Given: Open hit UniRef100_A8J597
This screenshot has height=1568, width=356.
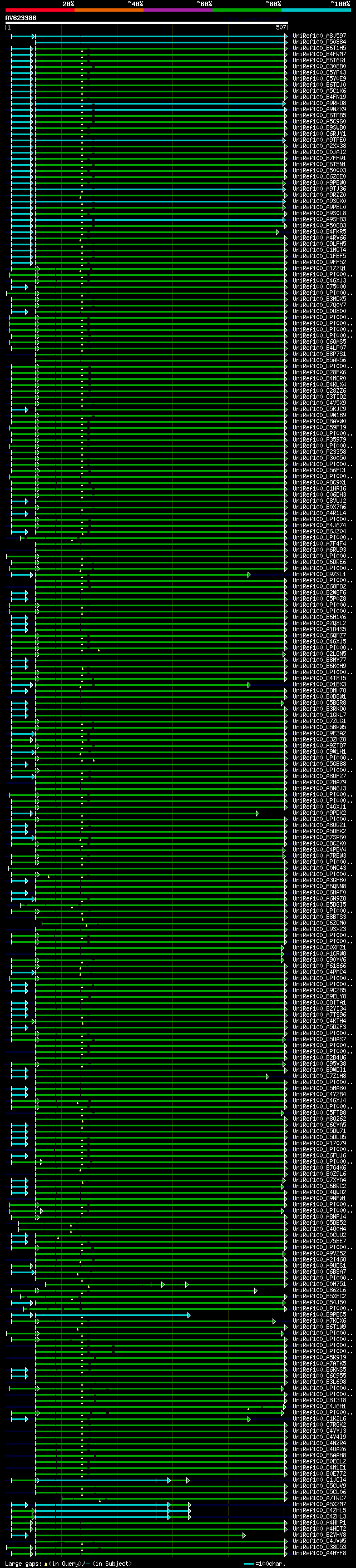Looking at the screenshot, I should pyautogui.click(x=319, y=36).
